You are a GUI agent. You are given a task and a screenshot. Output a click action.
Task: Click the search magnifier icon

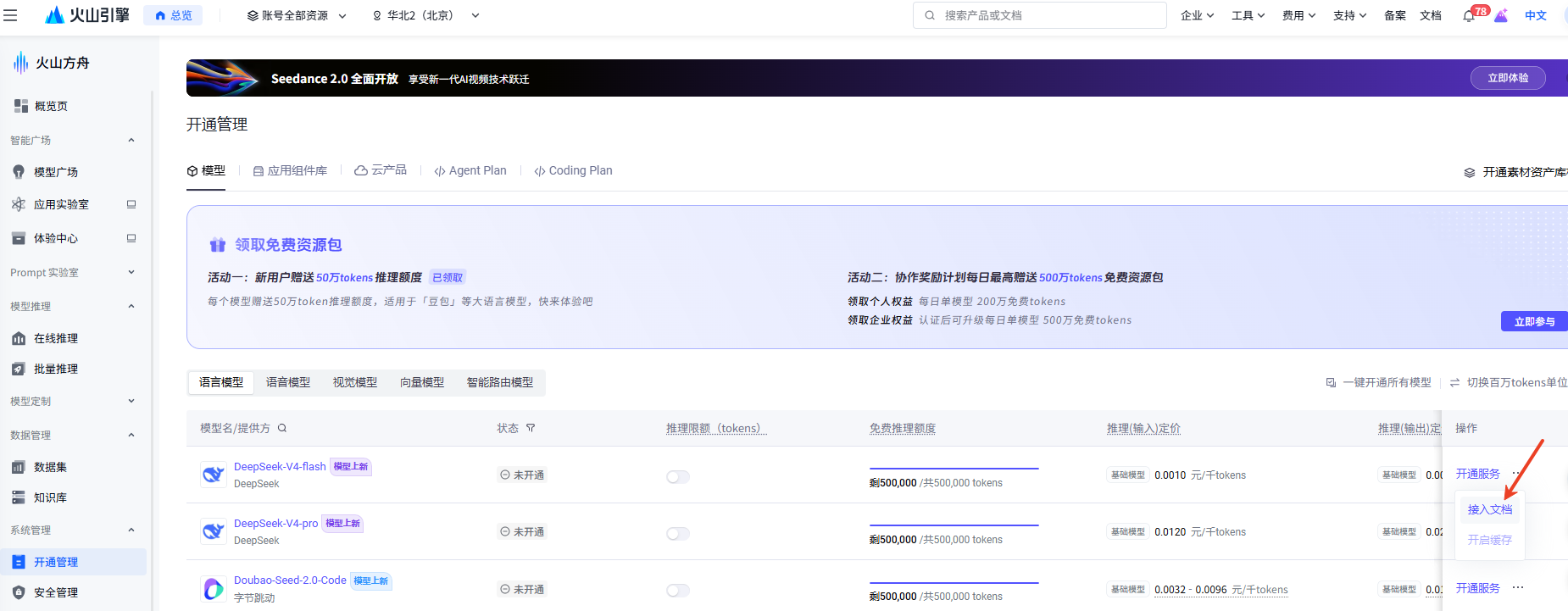tap(930, 15)
